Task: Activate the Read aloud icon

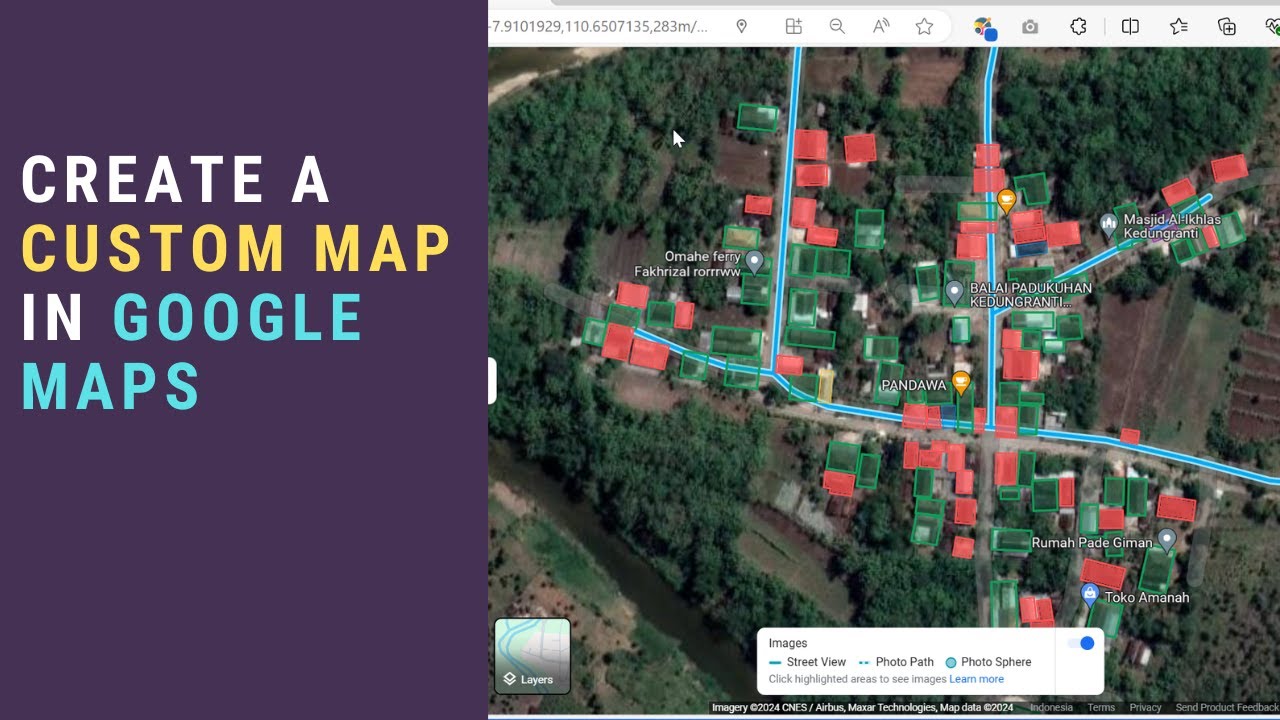Action: tap(881, 26)
